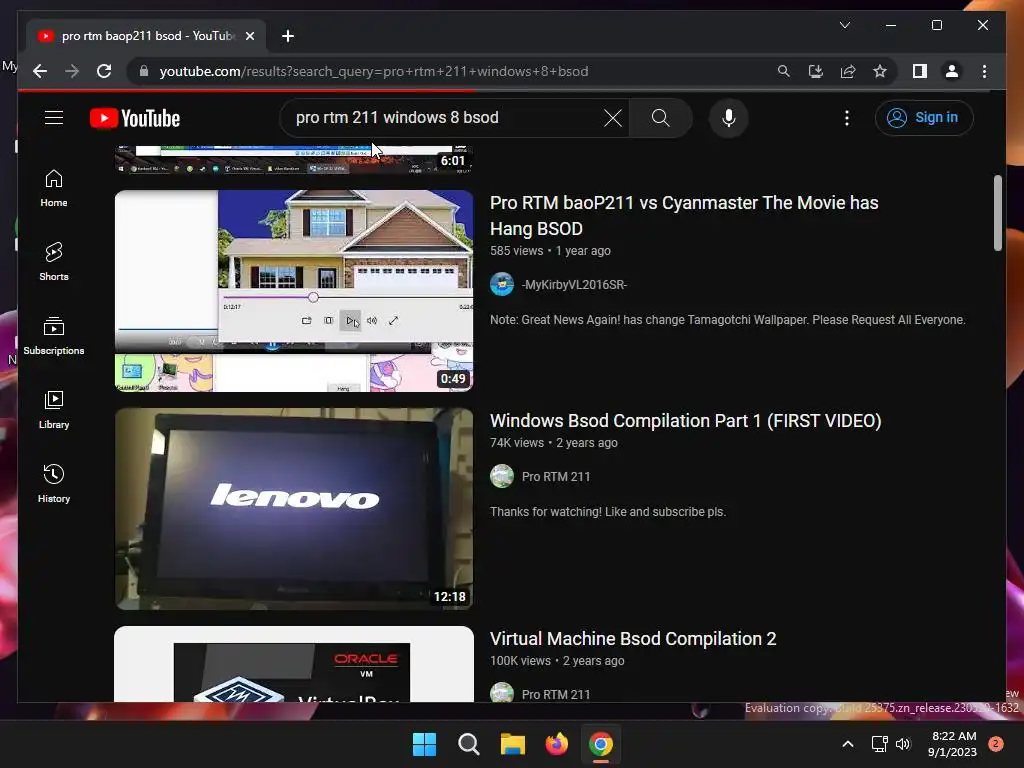Click "Thanks for watching! Like and subscribe pls."
Image resolution: width=1024 pixels, height=768 pixels.
click(x=607, y=512)
